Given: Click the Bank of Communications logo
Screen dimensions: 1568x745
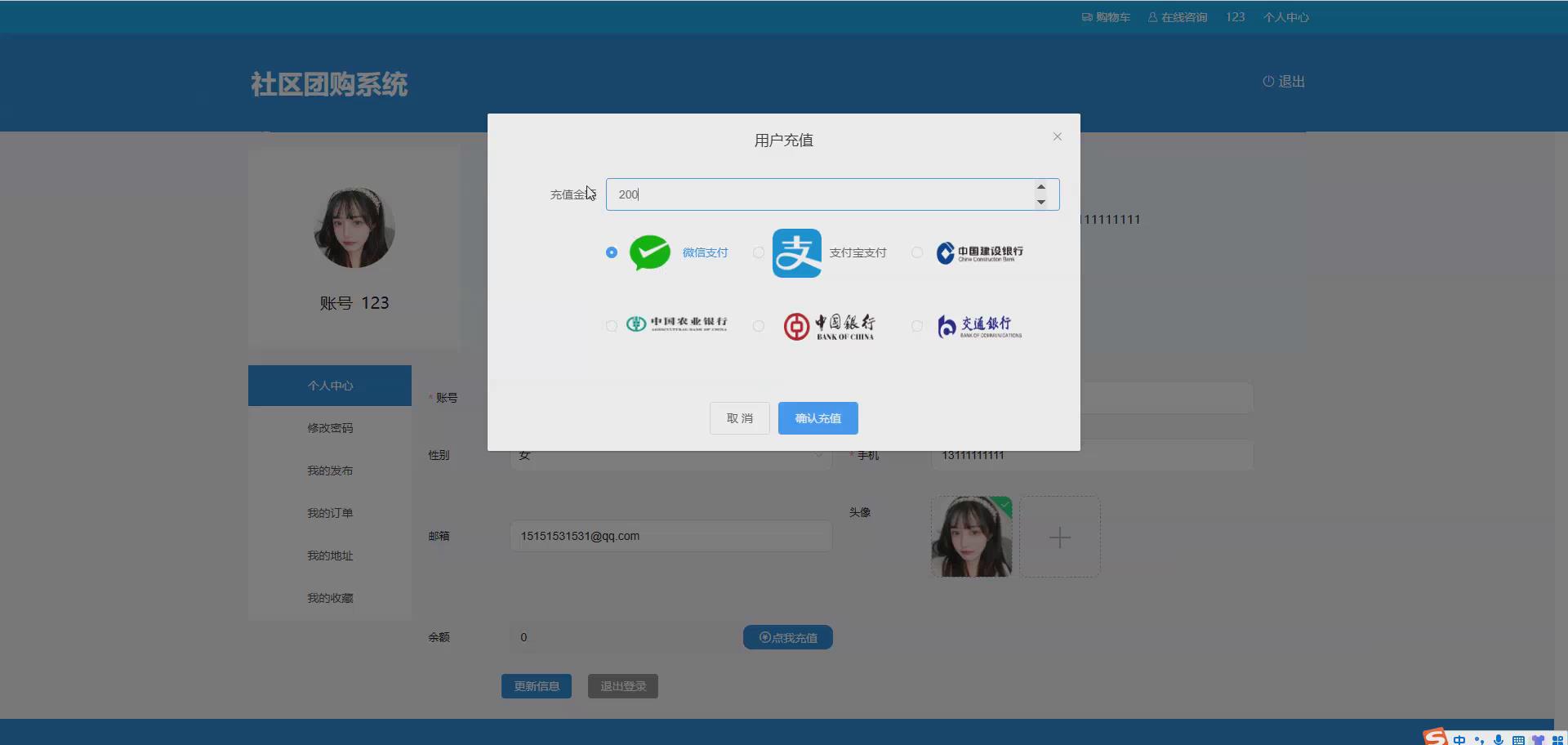Looking at the screenshot, I should click(979, 326).
